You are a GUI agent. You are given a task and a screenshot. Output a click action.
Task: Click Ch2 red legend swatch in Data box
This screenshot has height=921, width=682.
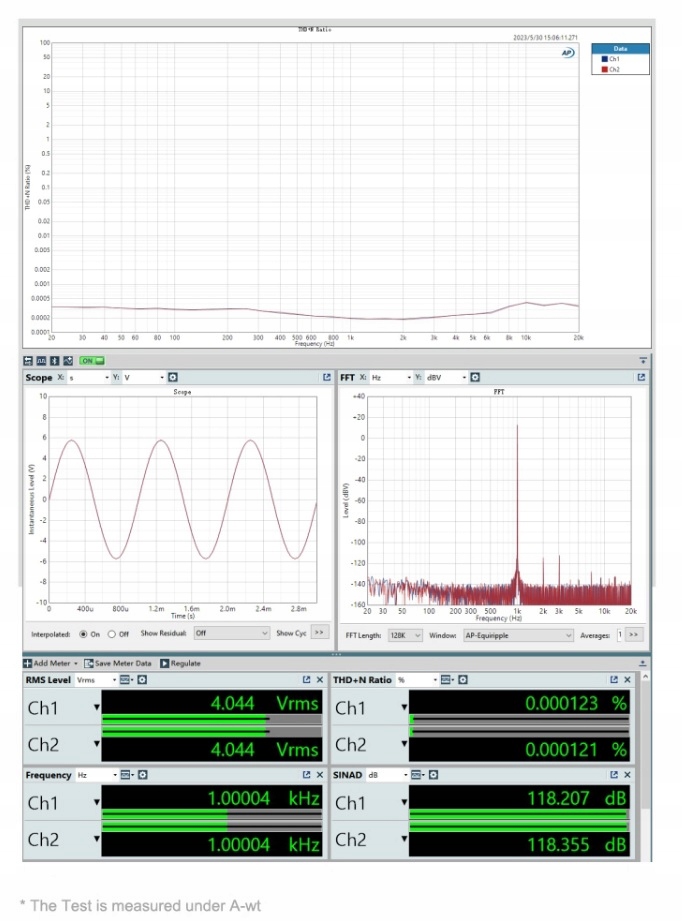tap(604, 69)
